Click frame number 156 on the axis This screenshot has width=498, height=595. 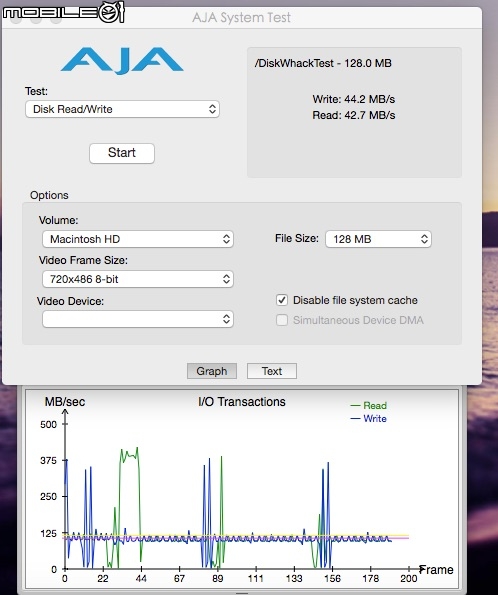333,579
